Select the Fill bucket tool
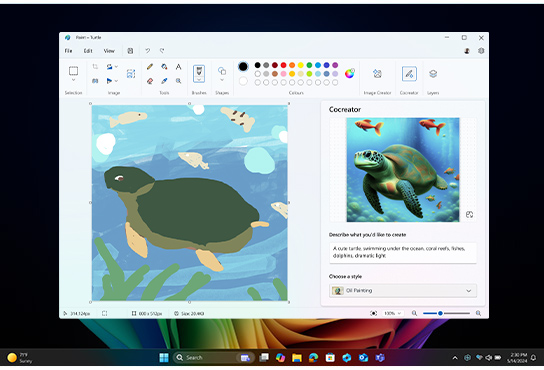Image resolution: width=544 pixels, height=370 pixels. point(164,66)
